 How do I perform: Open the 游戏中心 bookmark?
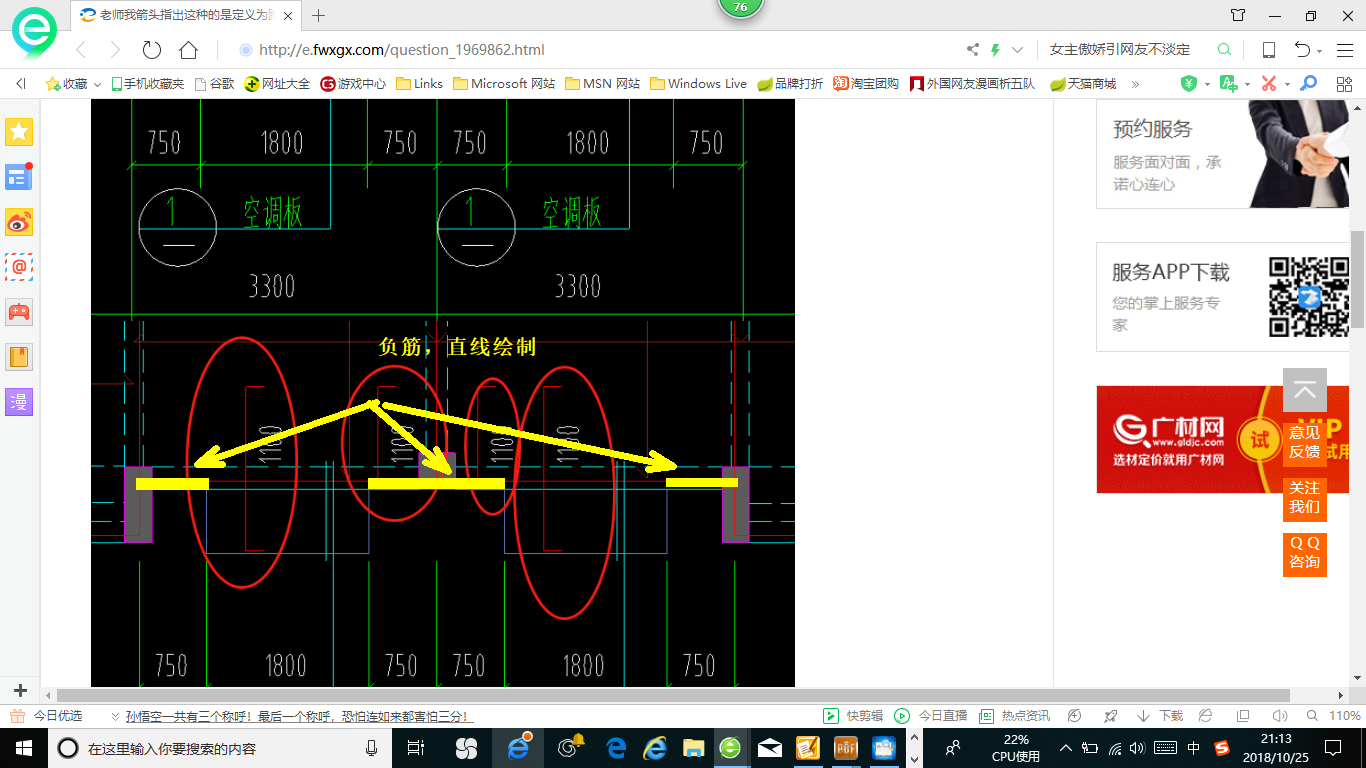353,84
